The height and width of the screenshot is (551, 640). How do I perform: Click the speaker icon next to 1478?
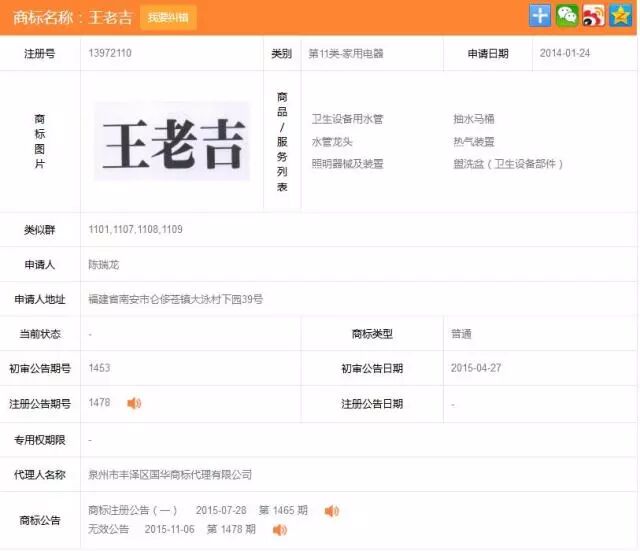(x=134, y=403)
